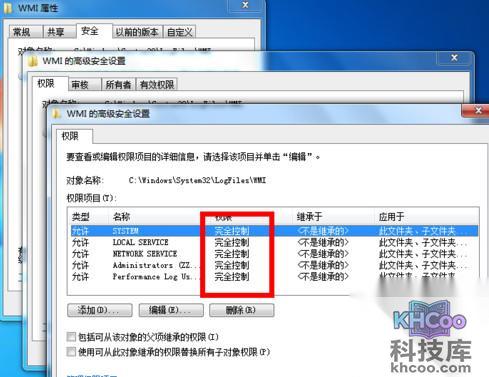Click the folder icon in WMI 属性 title bar

[x=7, y=7]
